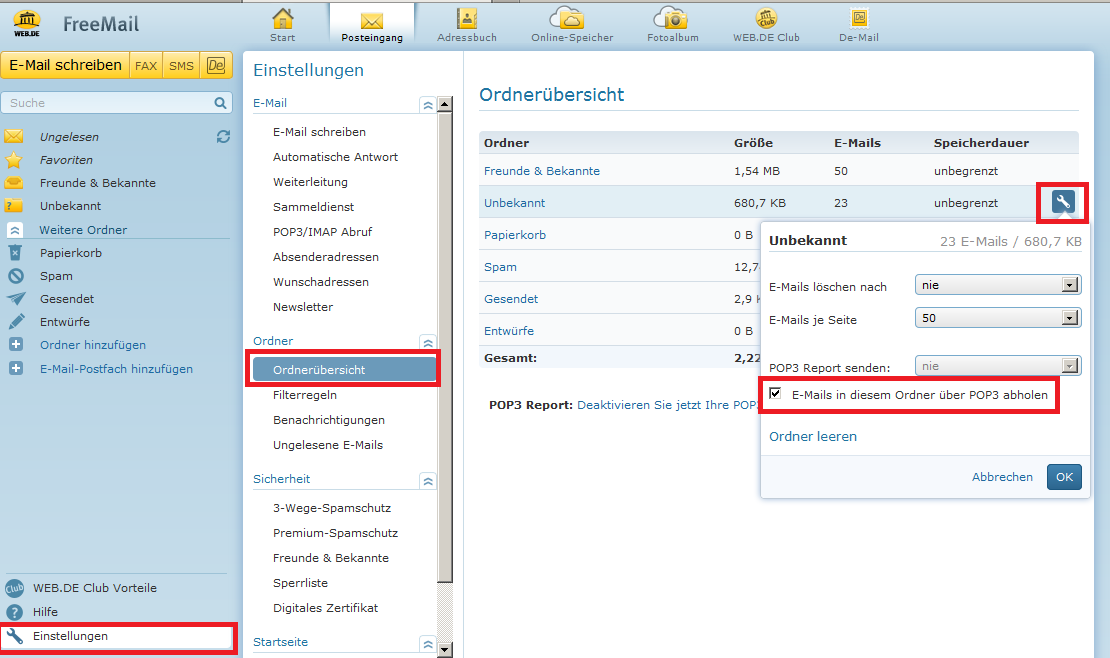Open the E-Mails löschen nach dropdown

[x=997, y=285]
